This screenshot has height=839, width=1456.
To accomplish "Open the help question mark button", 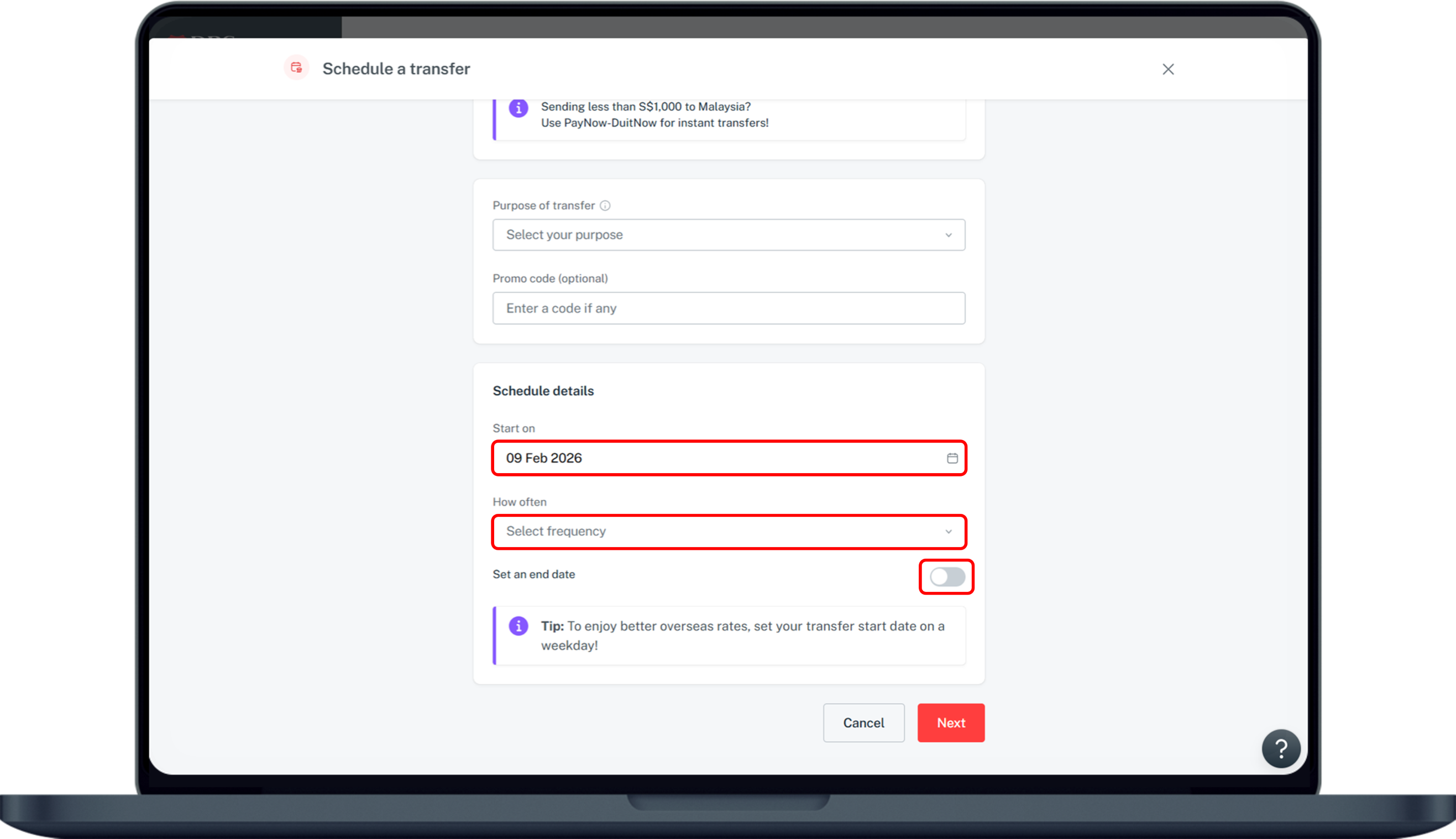I will 1280,748.
